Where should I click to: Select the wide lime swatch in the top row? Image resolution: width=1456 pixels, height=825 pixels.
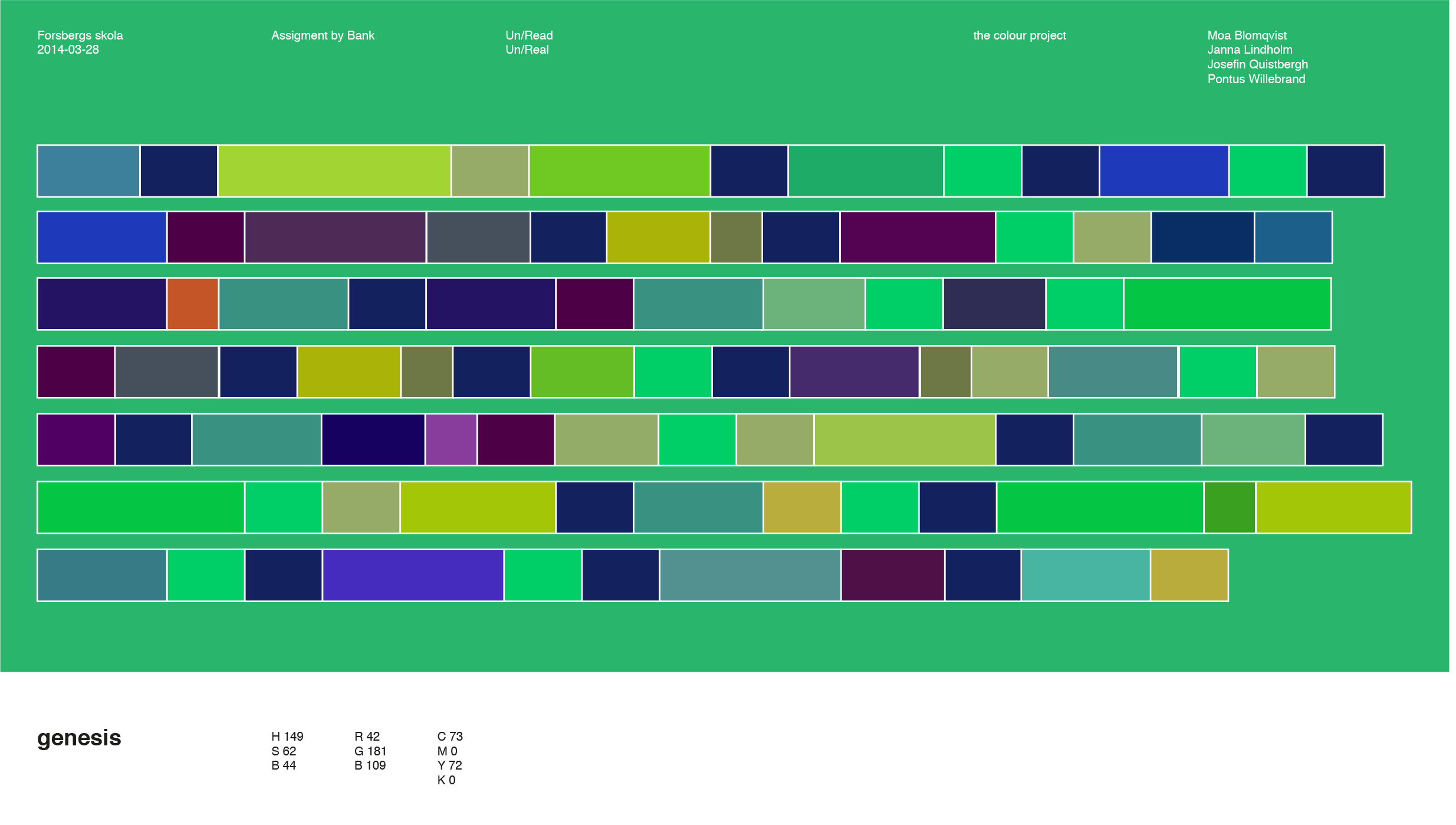[x=334, y=170]
